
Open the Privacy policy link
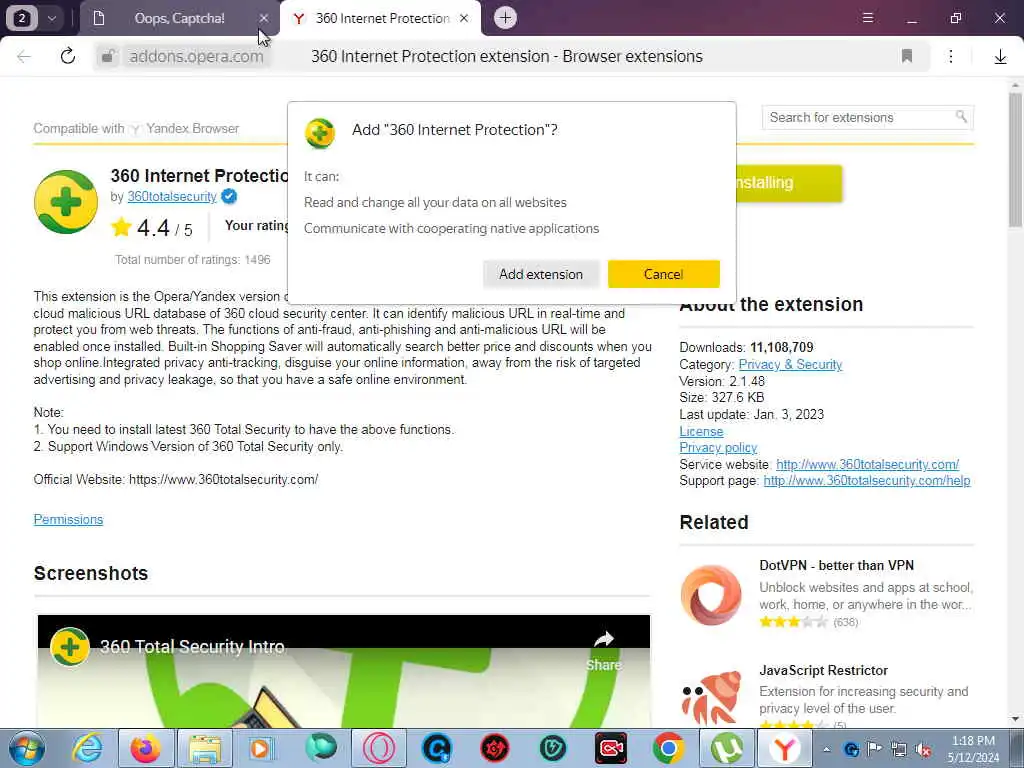click(x=718, y=447)
